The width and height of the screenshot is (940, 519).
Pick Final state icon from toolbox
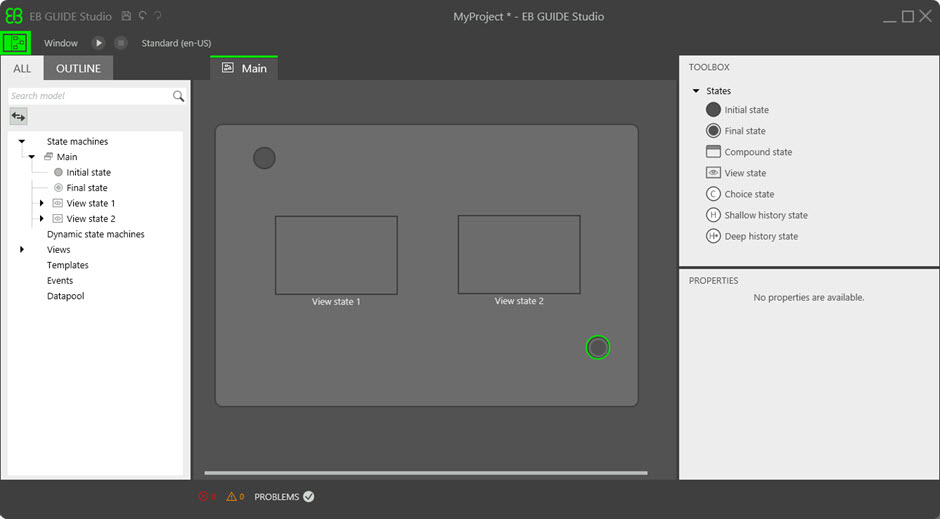(x=713, y=131)
